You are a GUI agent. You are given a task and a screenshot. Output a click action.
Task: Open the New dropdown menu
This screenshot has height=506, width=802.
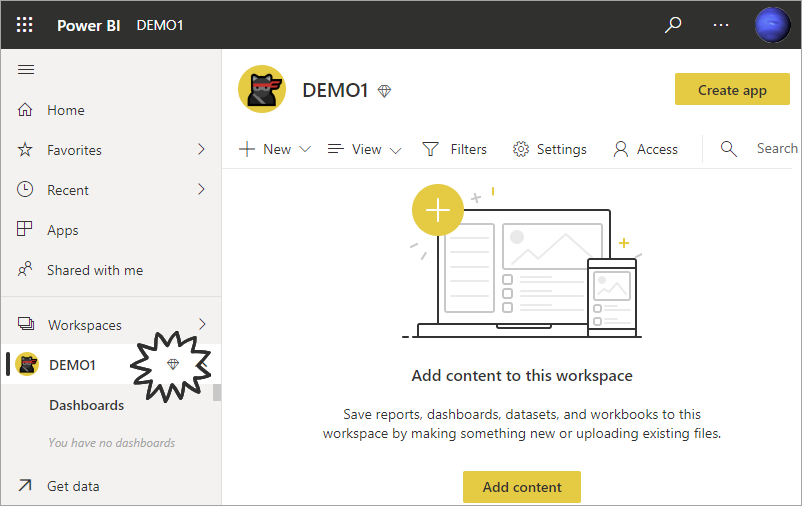coord(275,149)
